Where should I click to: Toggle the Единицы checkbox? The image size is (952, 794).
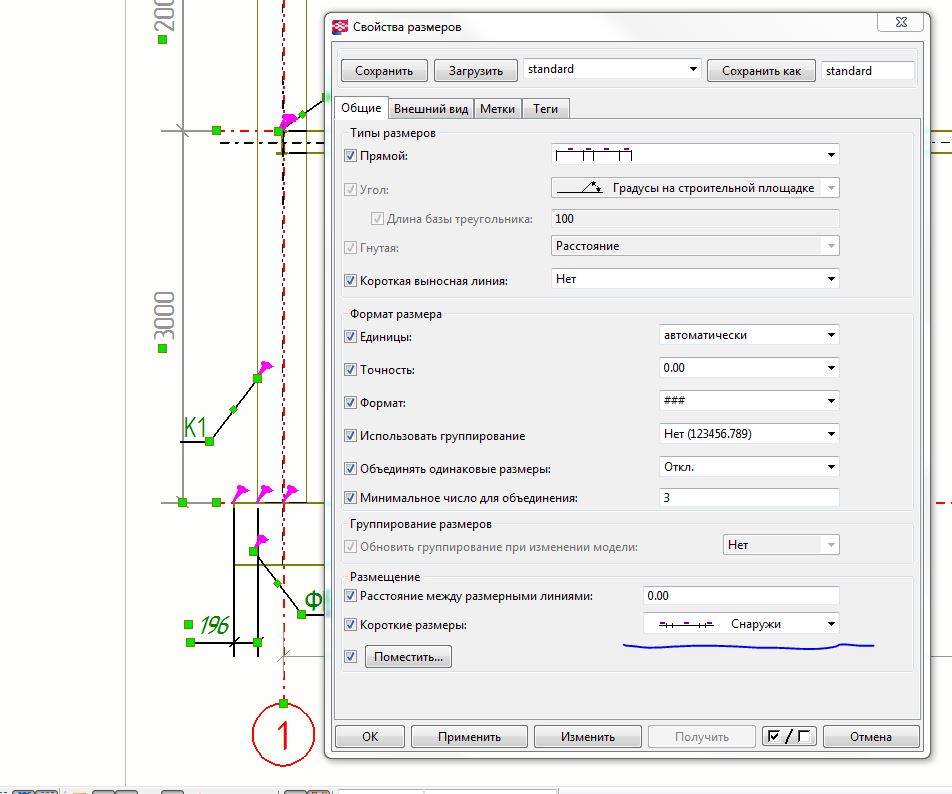350,337
